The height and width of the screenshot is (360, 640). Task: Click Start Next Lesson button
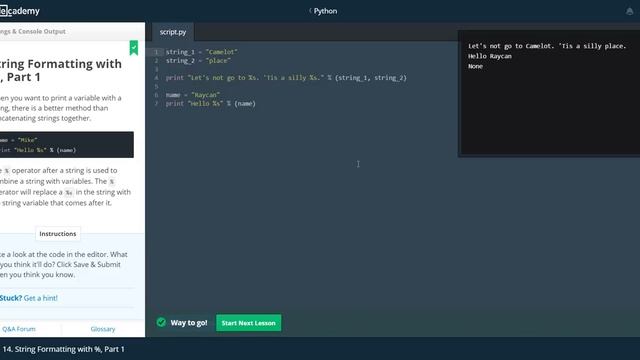248,323
